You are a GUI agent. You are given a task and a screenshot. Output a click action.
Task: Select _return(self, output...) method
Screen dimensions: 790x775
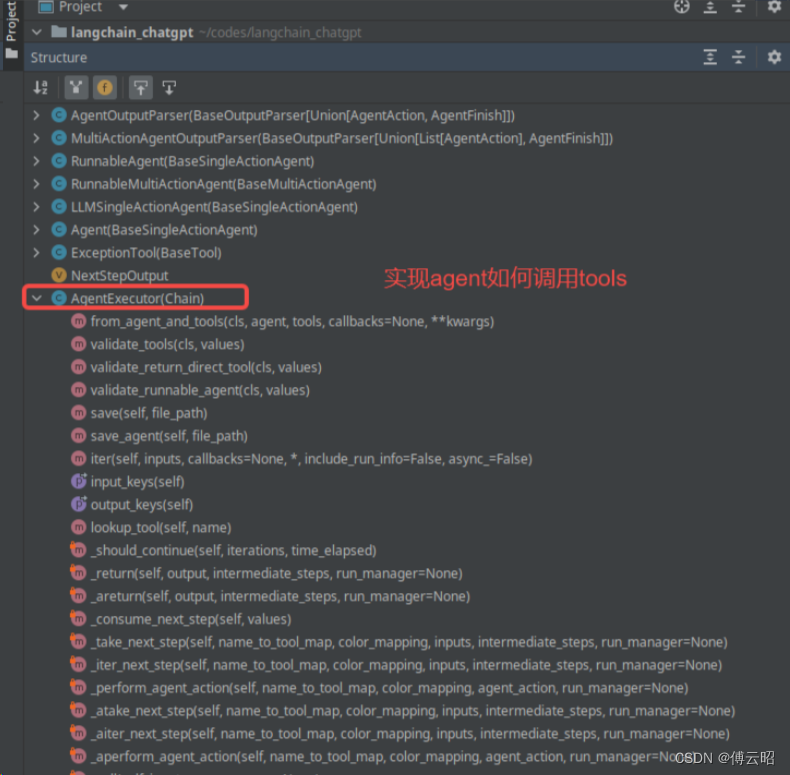[x=277, y=573]
